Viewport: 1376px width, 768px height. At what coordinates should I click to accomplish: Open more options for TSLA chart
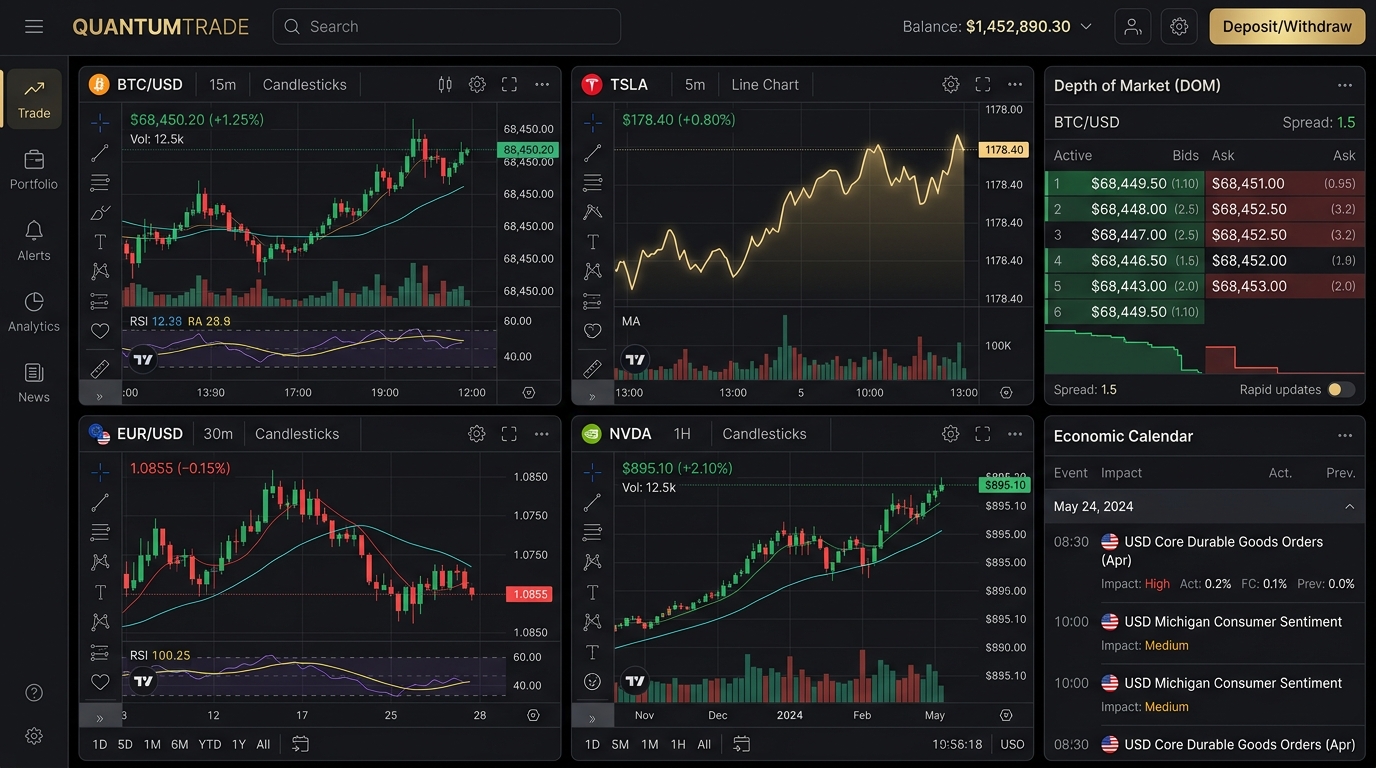tap(1015, 85)
